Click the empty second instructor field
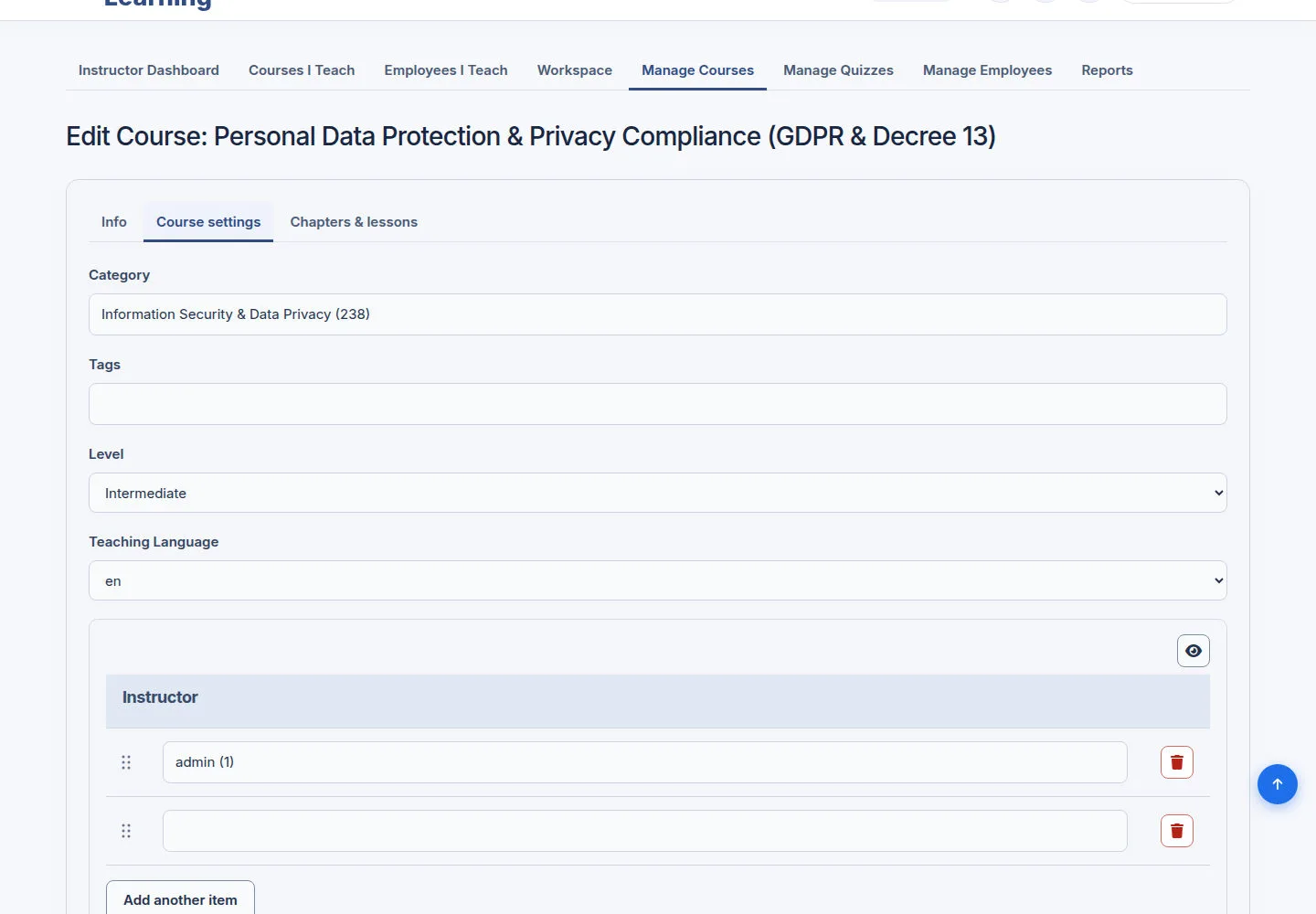Screen dimensions: 1316x914 pos(644,831)
